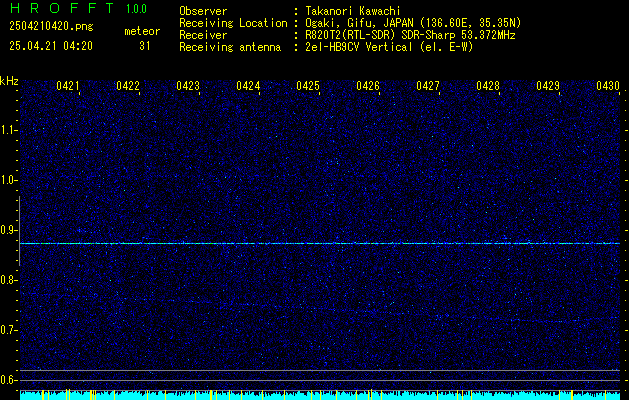Select the filename 2504210420.png
Screen dimensions: 629x400
click(51, 27)
